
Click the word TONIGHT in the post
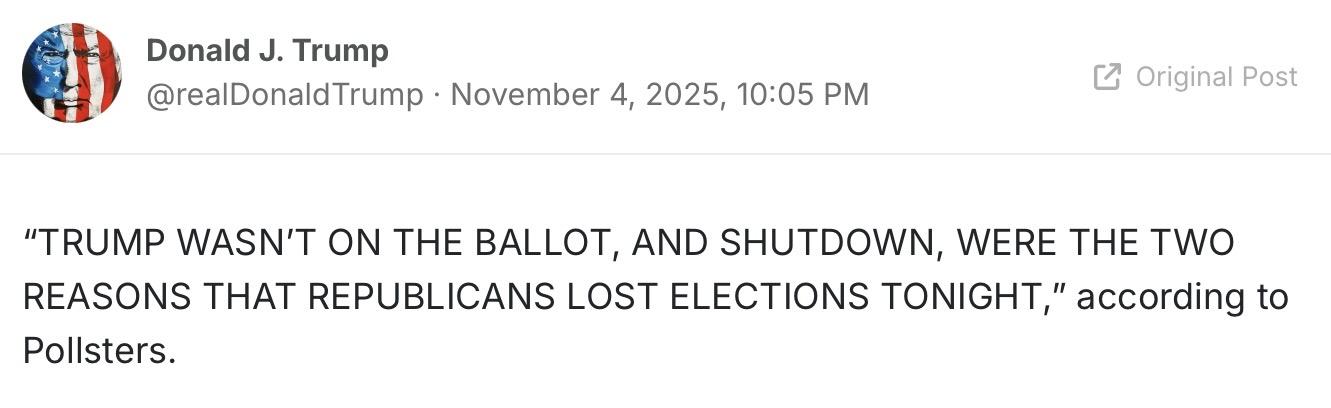[x=963, y=297]
